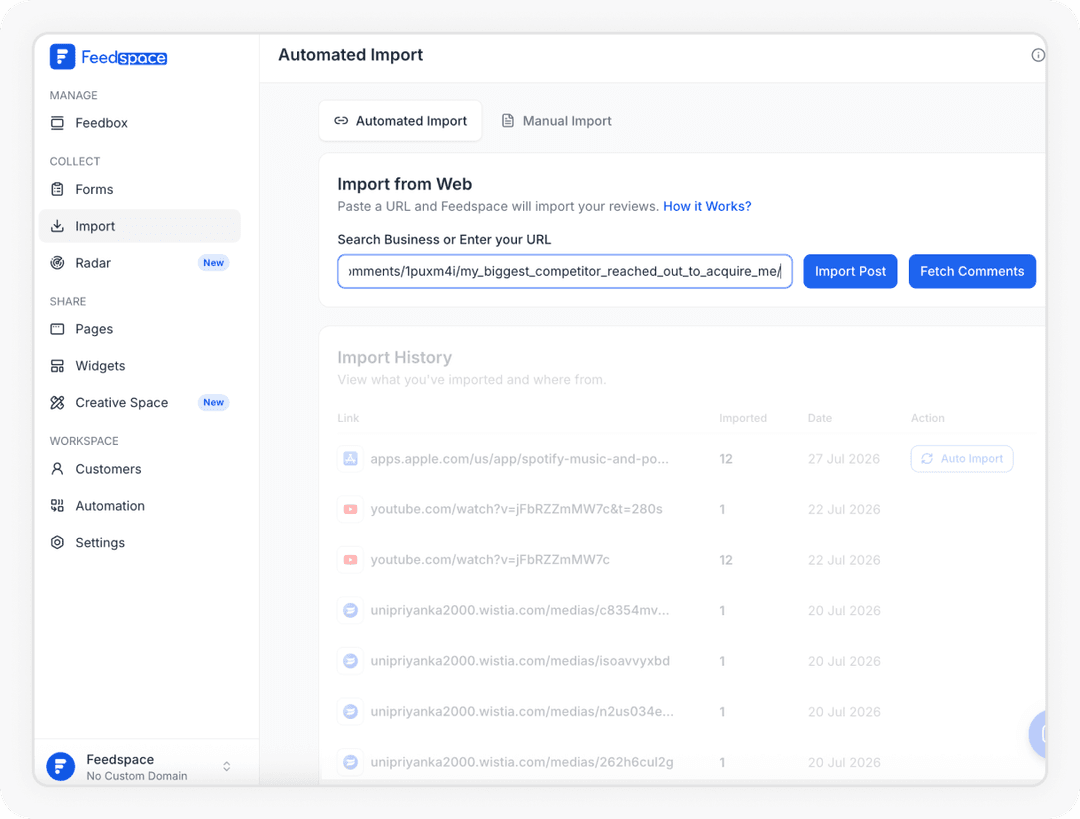Screen dimensions: 1080x819
Task: Go to the Pages section
Action: (140, 329)
